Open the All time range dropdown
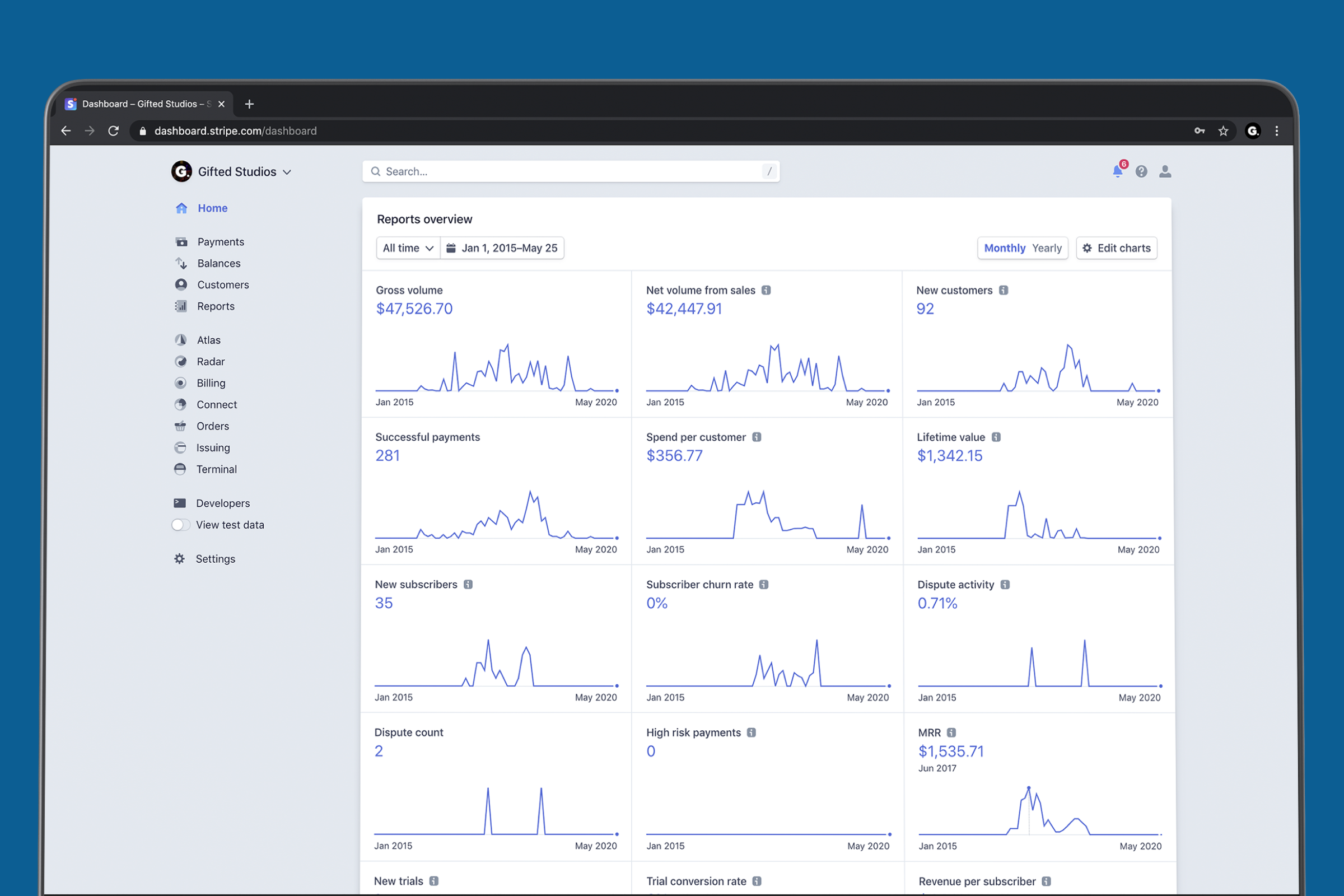The image size is (1344, 896). pos(408,248)
